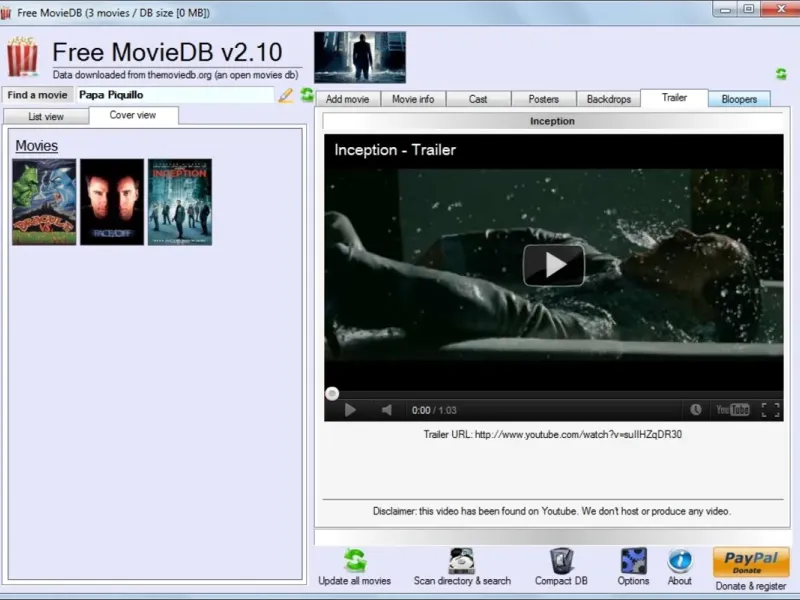
Task: Click the Update all movies icon
Action: coord(355,560)
